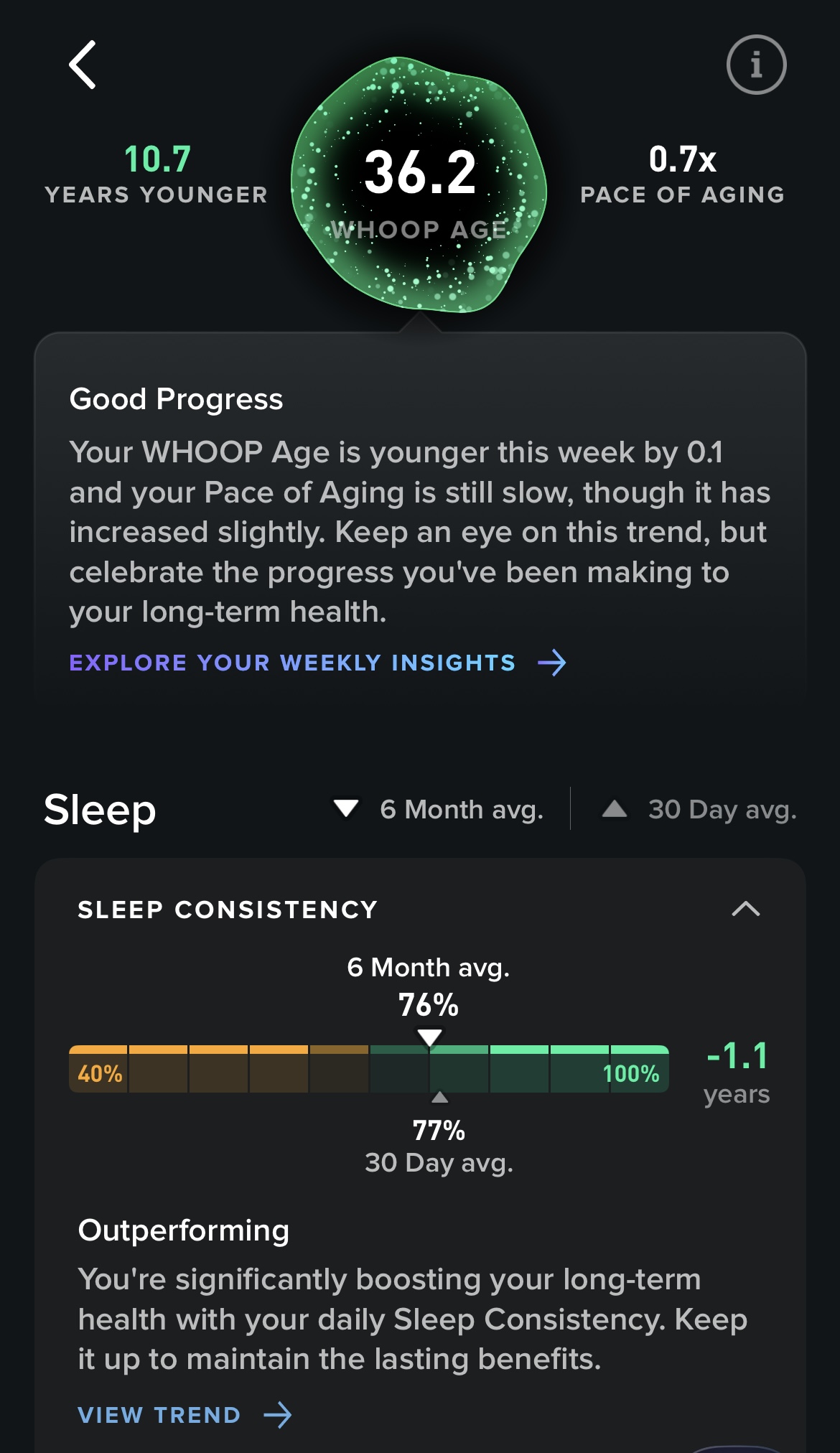
Task: Tap the 10.7 Years Younger stat
Action: pos(157,174)
